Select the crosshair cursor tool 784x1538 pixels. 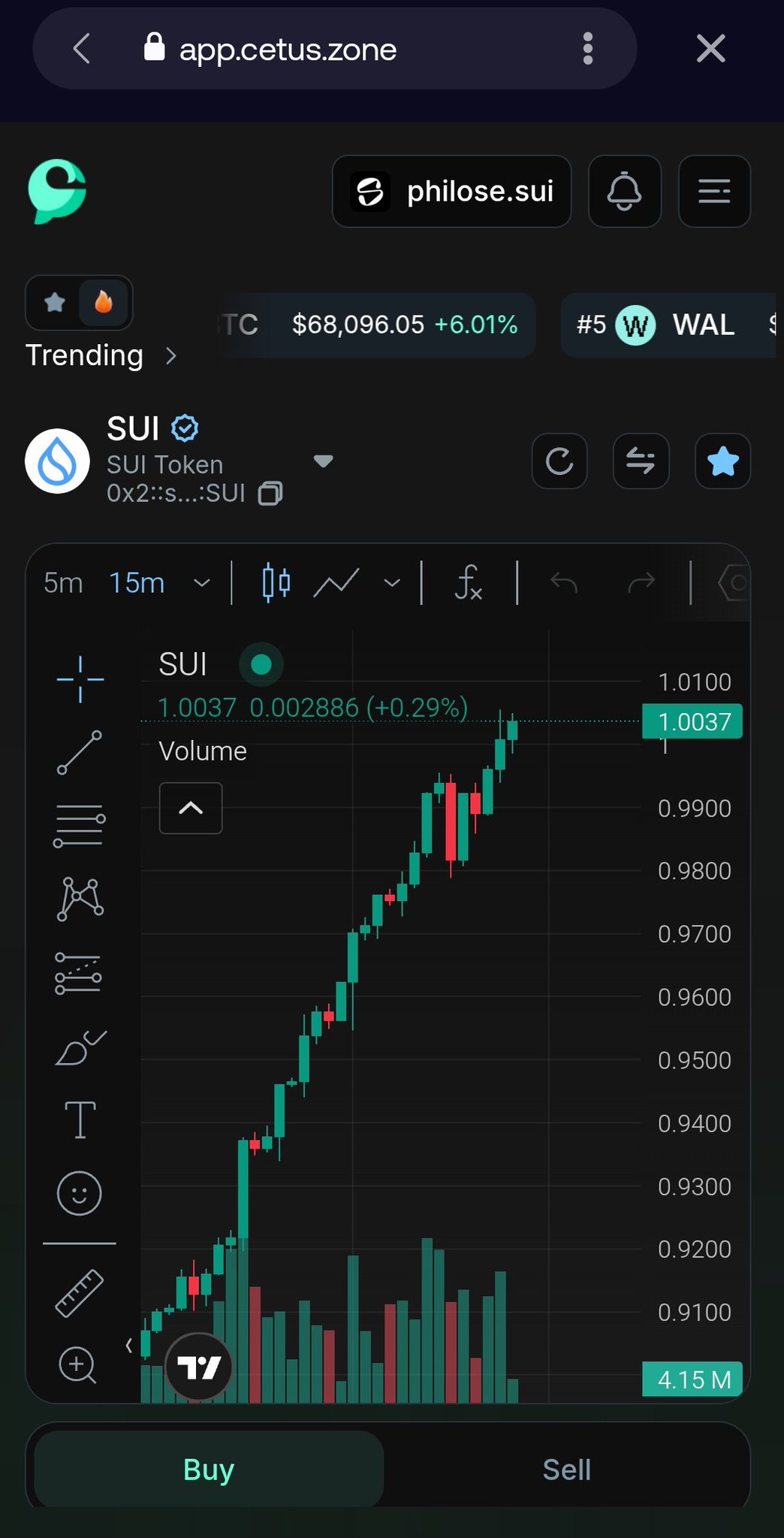(x=80, y=679)
